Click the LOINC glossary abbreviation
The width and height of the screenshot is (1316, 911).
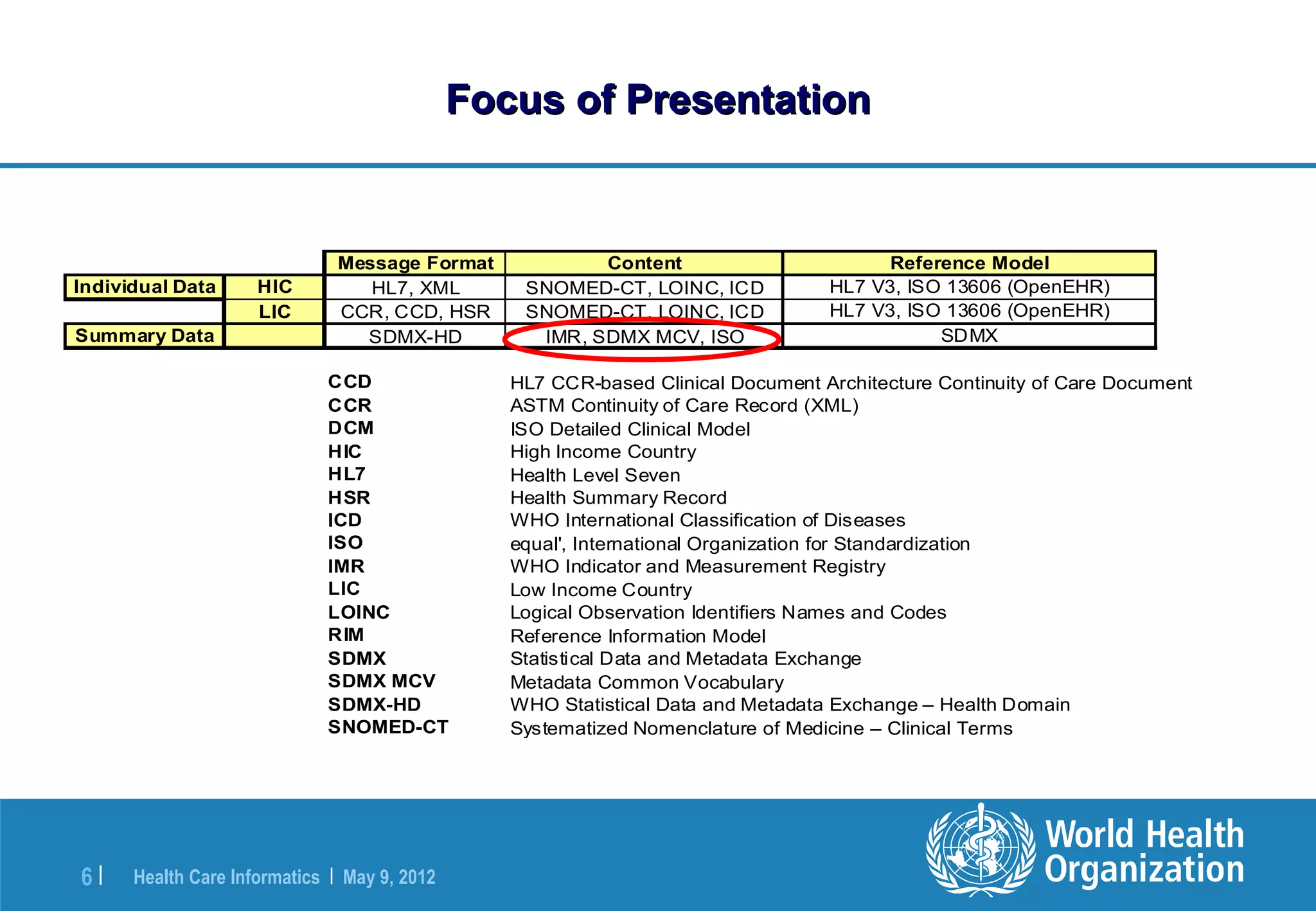pos(359,612)
